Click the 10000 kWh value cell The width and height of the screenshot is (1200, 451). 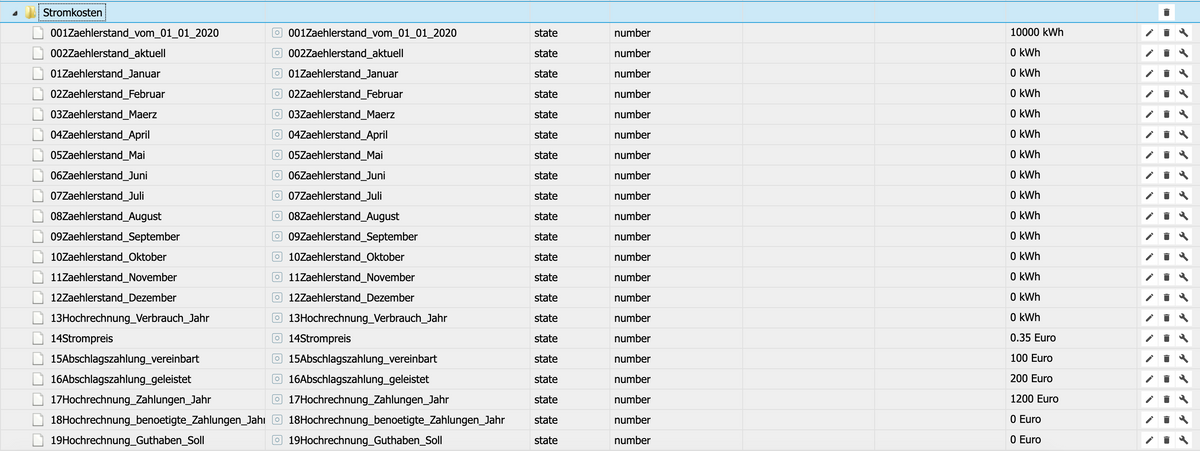(x=1071, y=33)
